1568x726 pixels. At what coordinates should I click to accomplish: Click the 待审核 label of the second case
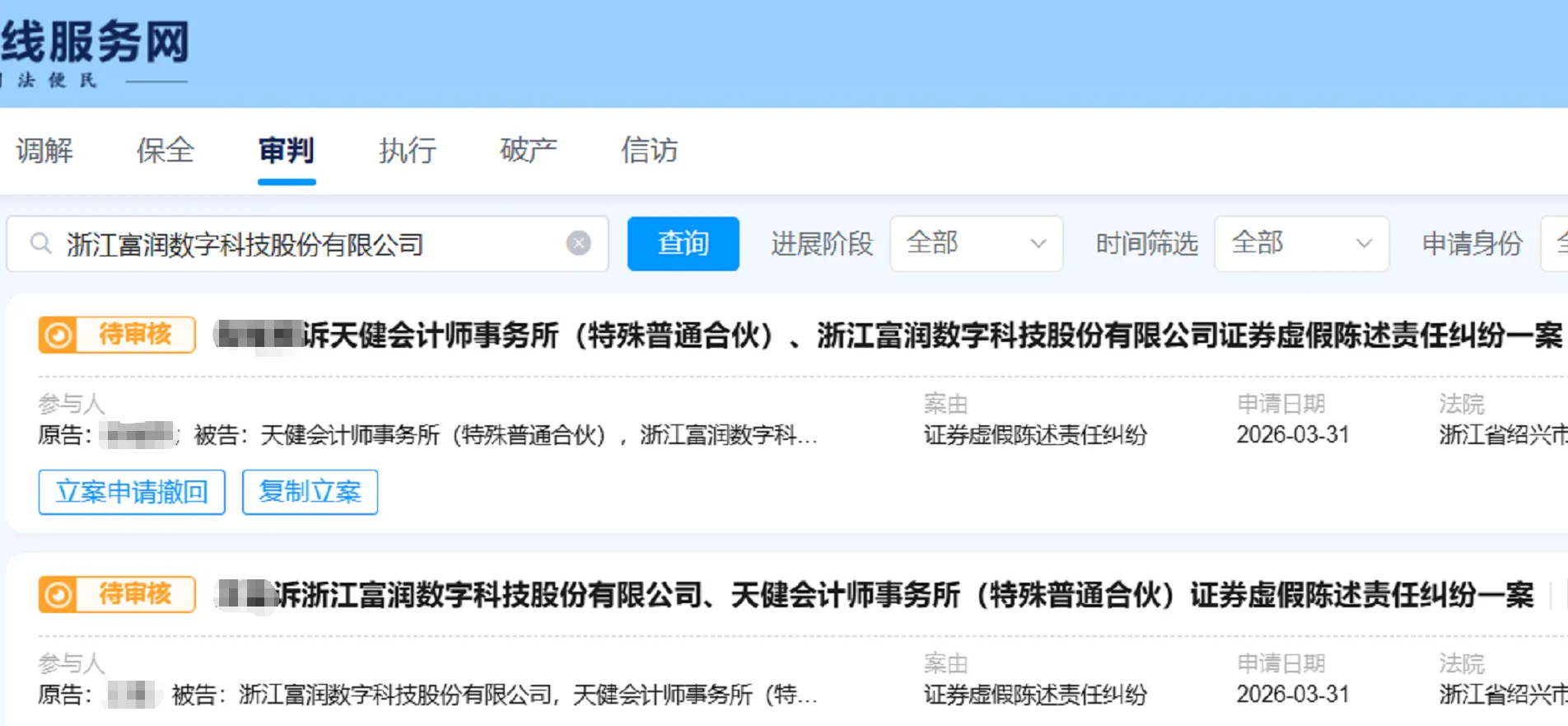[x=135, y=594]
